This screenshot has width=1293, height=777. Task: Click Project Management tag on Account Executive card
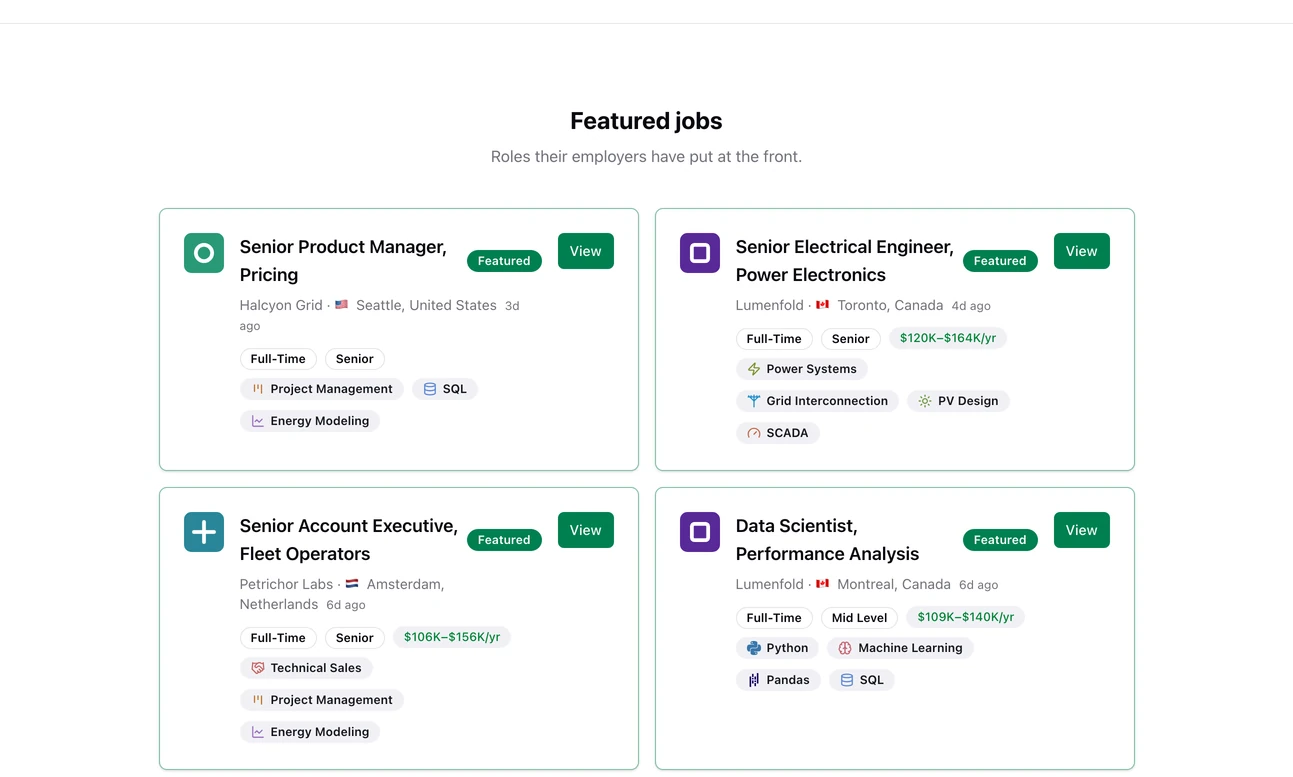tap(322, 700)
